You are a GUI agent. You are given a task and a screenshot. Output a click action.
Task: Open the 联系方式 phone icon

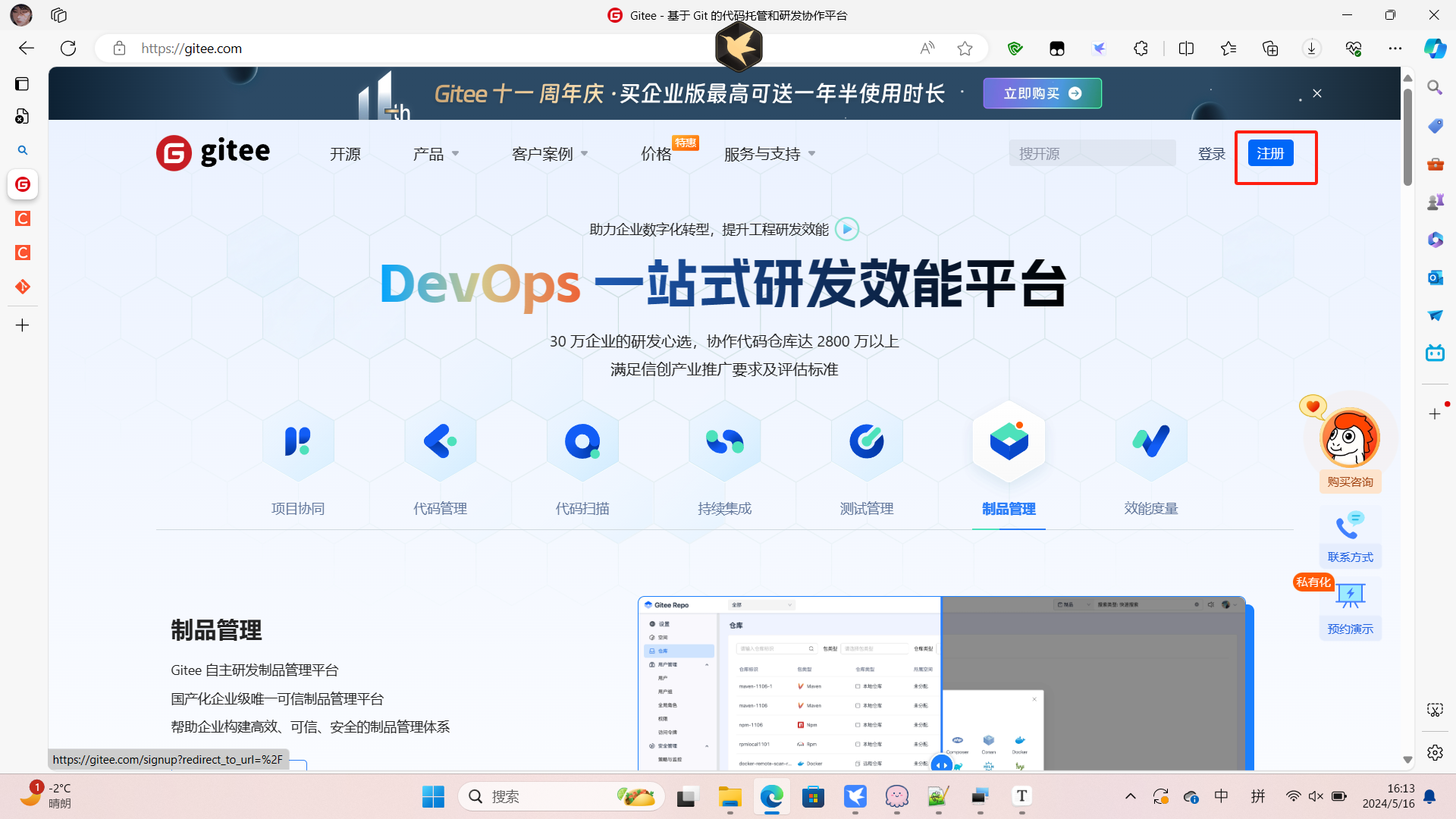pos(1351,523)
